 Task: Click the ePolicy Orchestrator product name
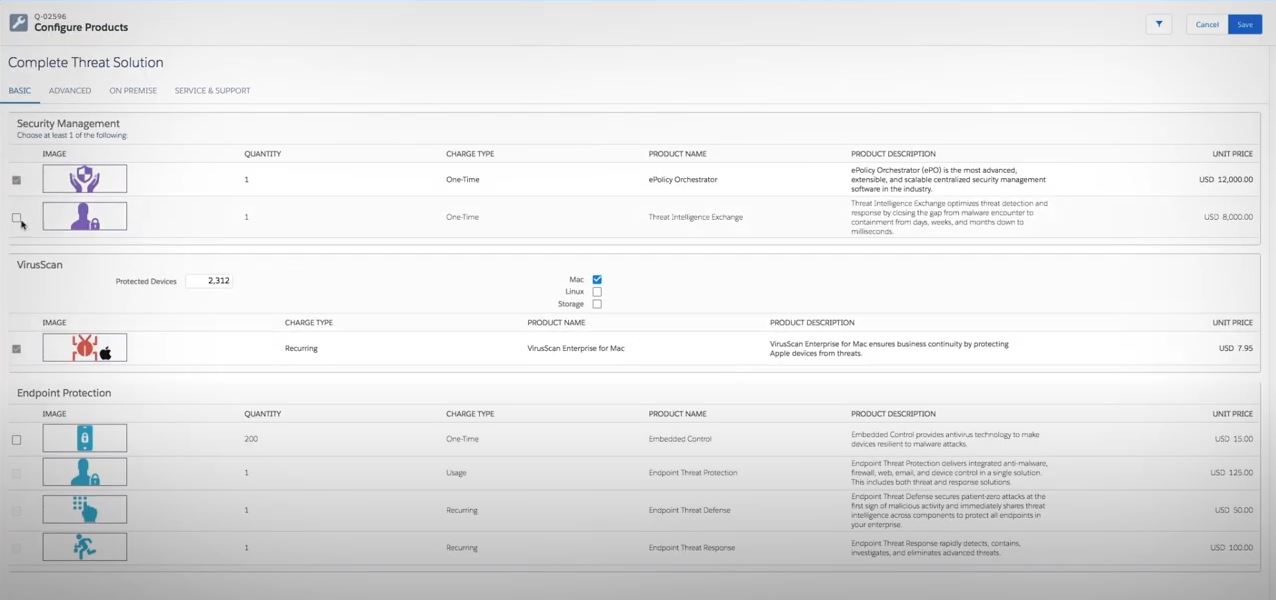[x=683, y=180]
